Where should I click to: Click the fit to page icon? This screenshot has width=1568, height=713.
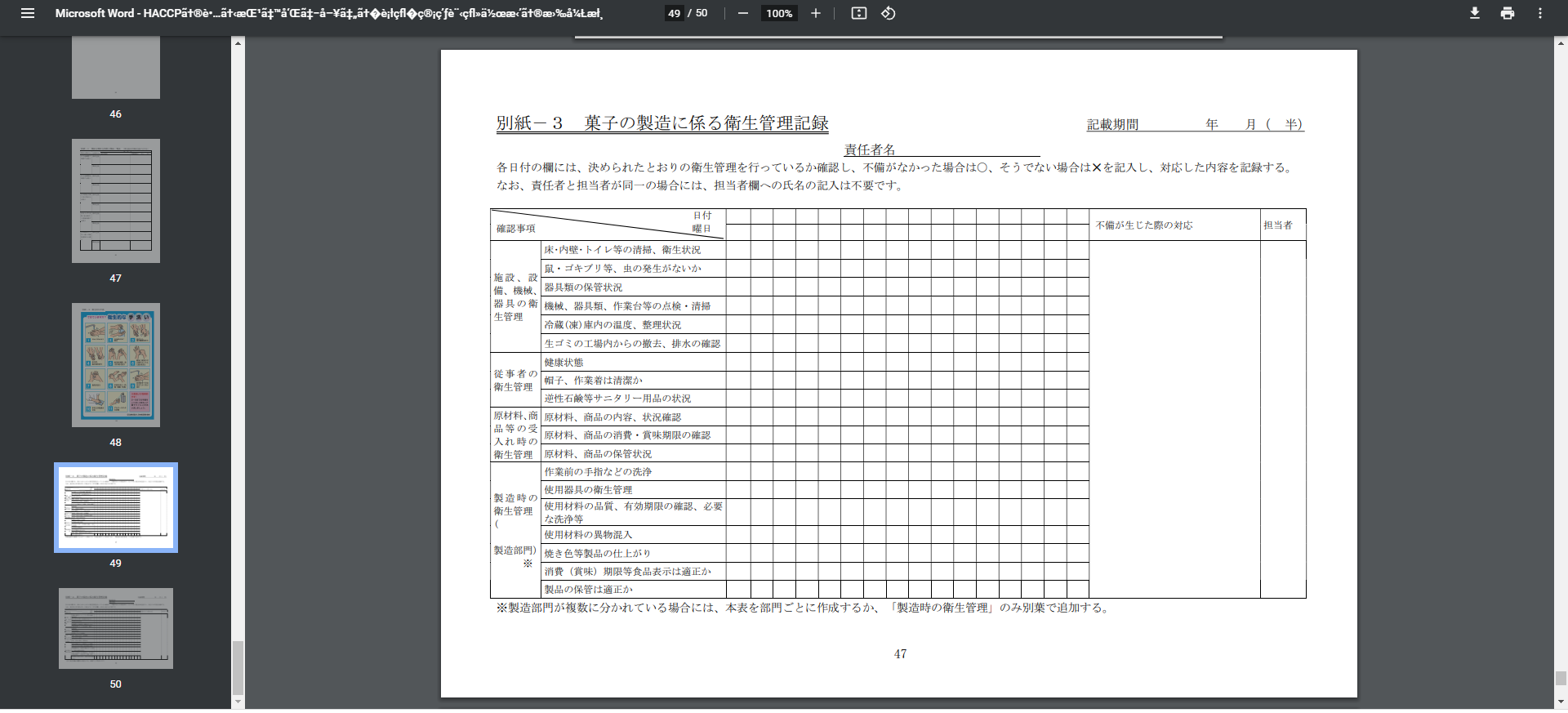pos(858,13)
